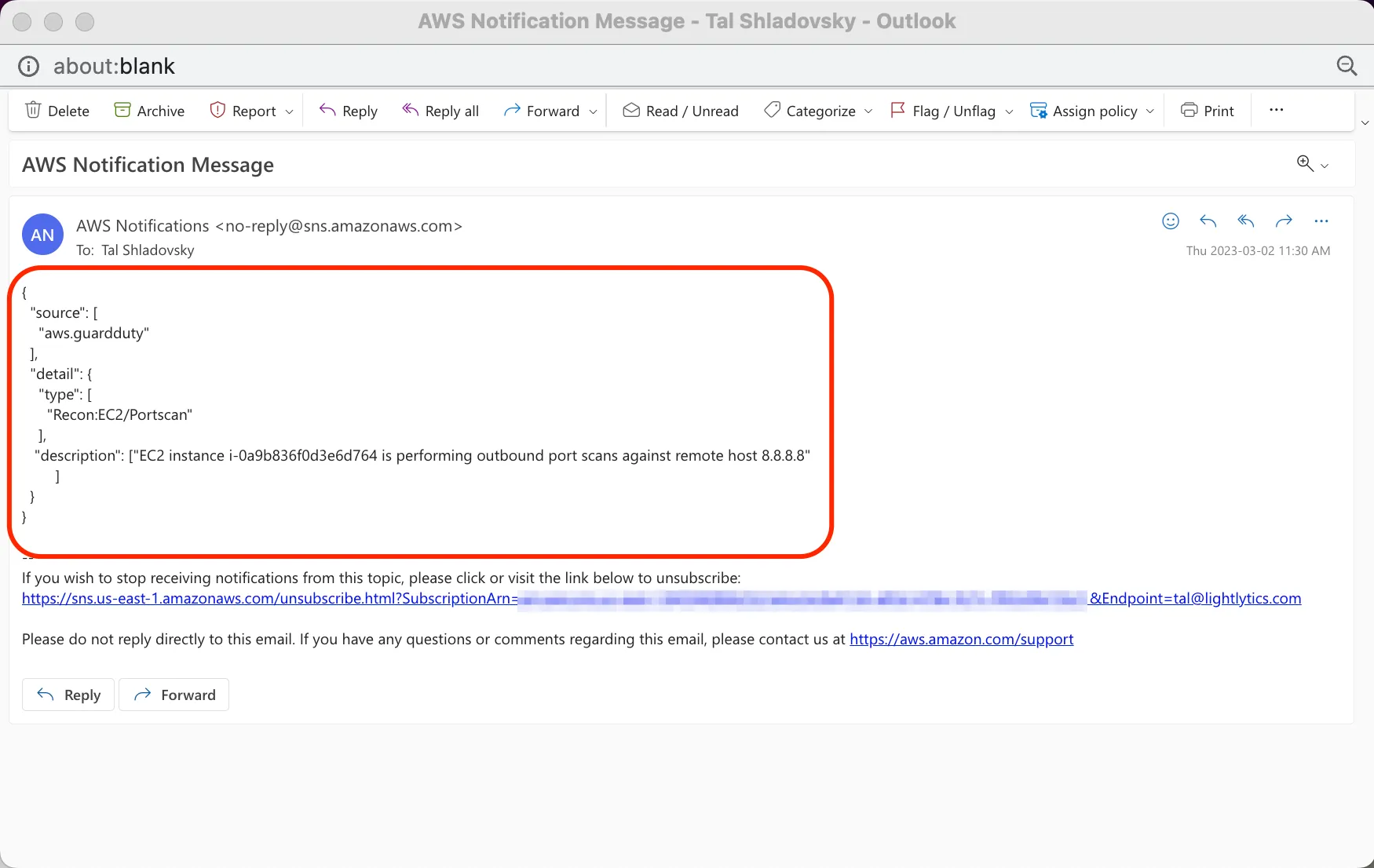The image size is (1374, 868).
Task: Open toolbar more options ellipsis
Action: (x=1277, y=110)
